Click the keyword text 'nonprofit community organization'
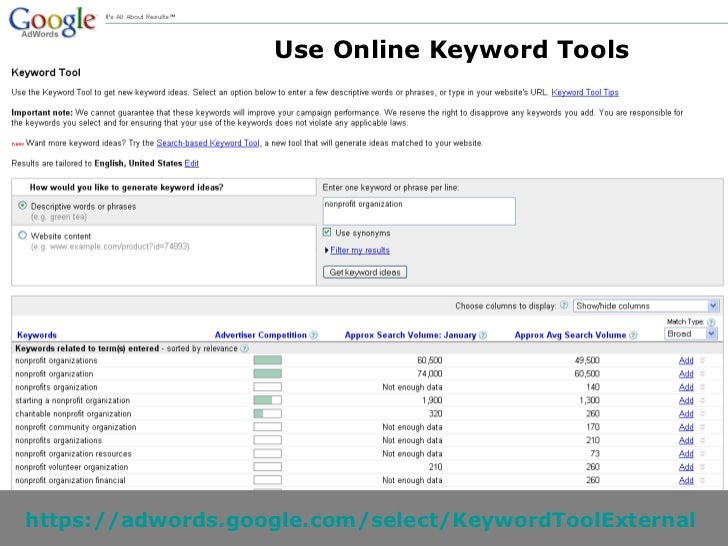The image size is (728, 546). [x=76, y=427]
